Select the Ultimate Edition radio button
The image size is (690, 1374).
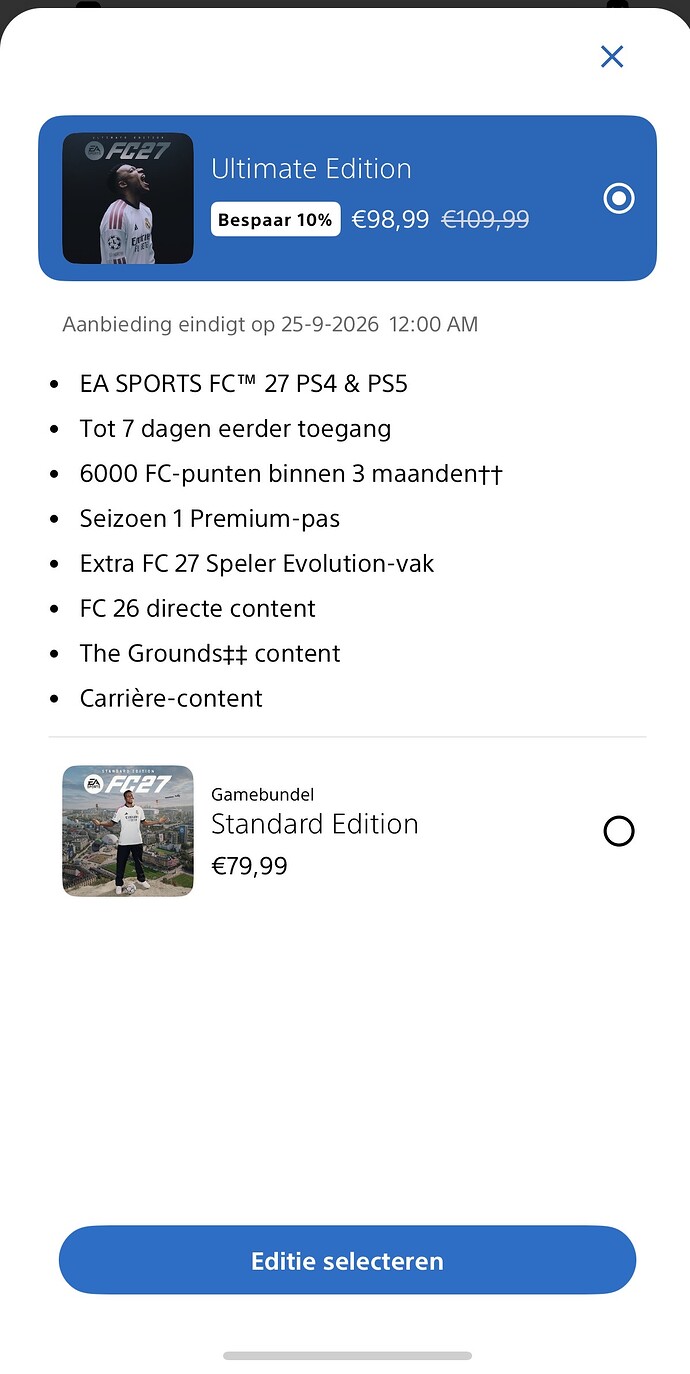[619, 198]
